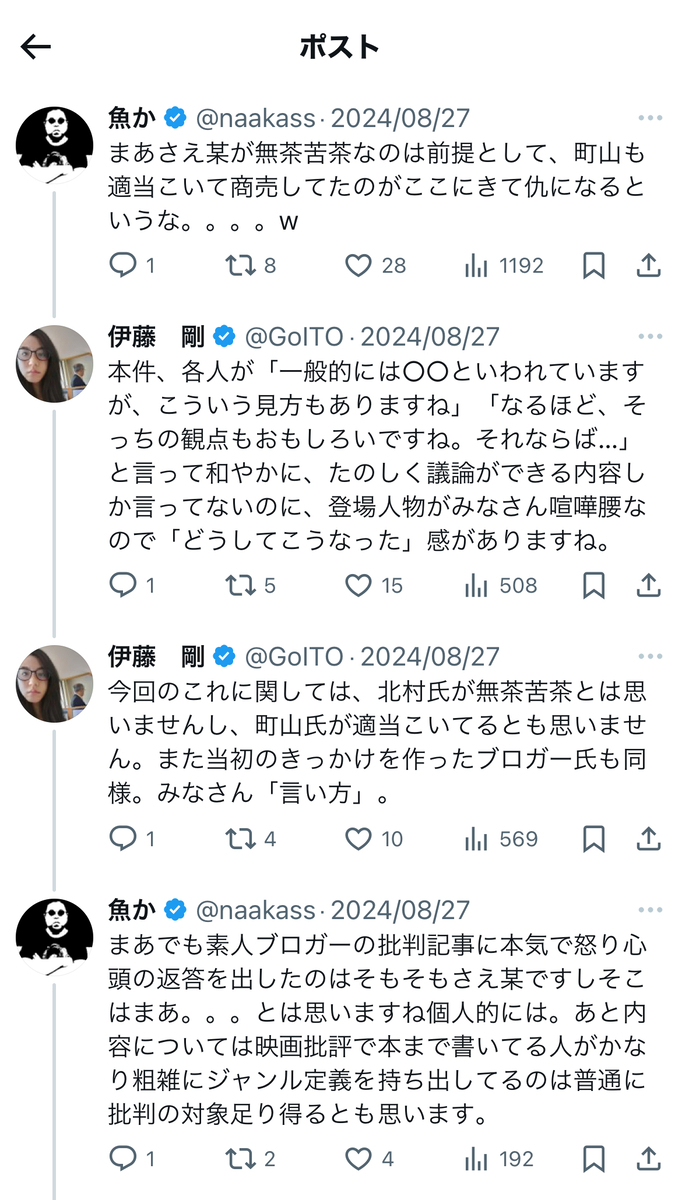682x1200 pixels.
Task: Tap the back arrow at top left
Action: point(36,47)
